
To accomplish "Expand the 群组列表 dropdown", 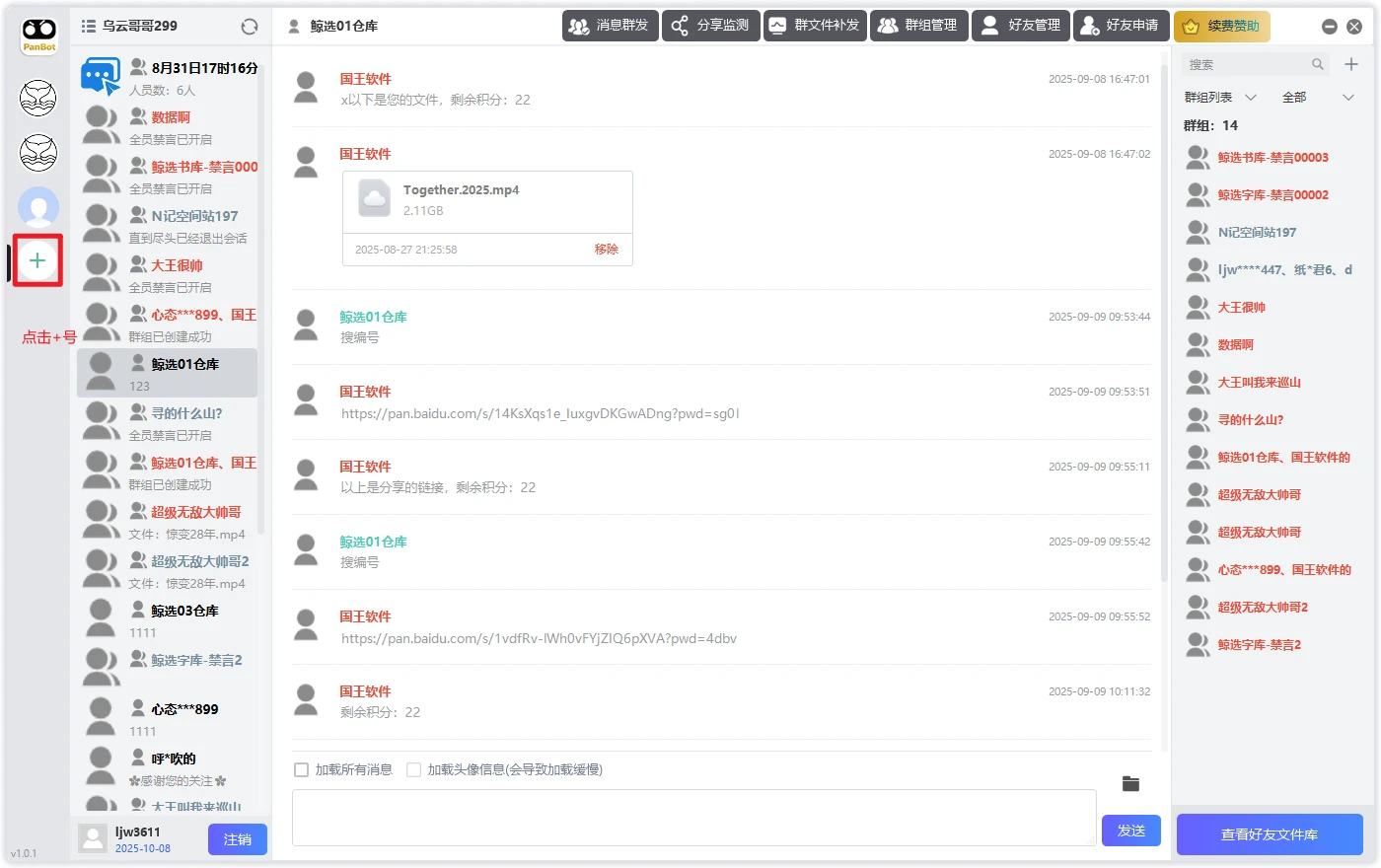I will click(x=1220, y=98).
